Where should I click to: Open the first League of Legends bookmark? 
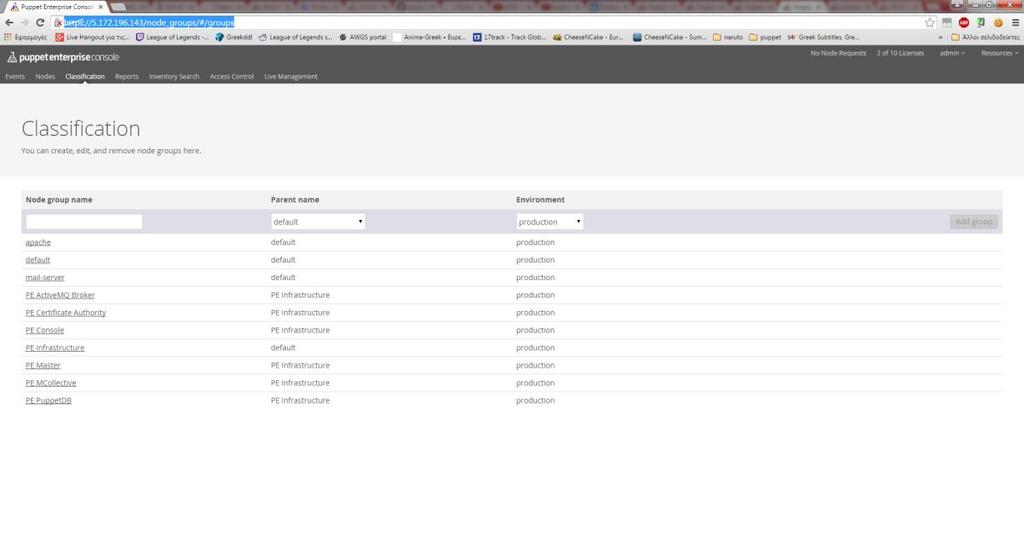172,37
